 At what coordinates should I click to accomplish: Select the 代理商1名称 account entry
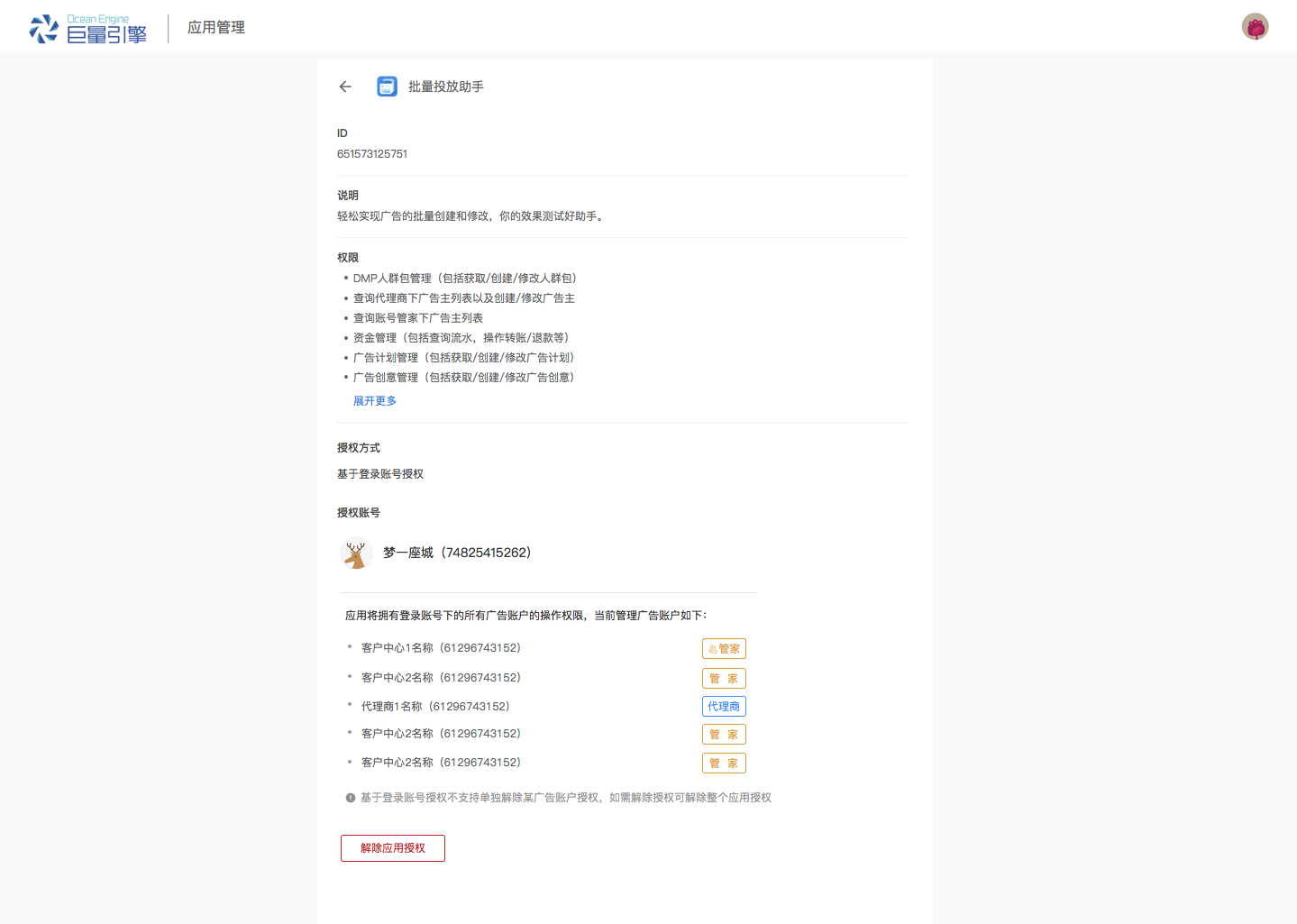[435, 707]
